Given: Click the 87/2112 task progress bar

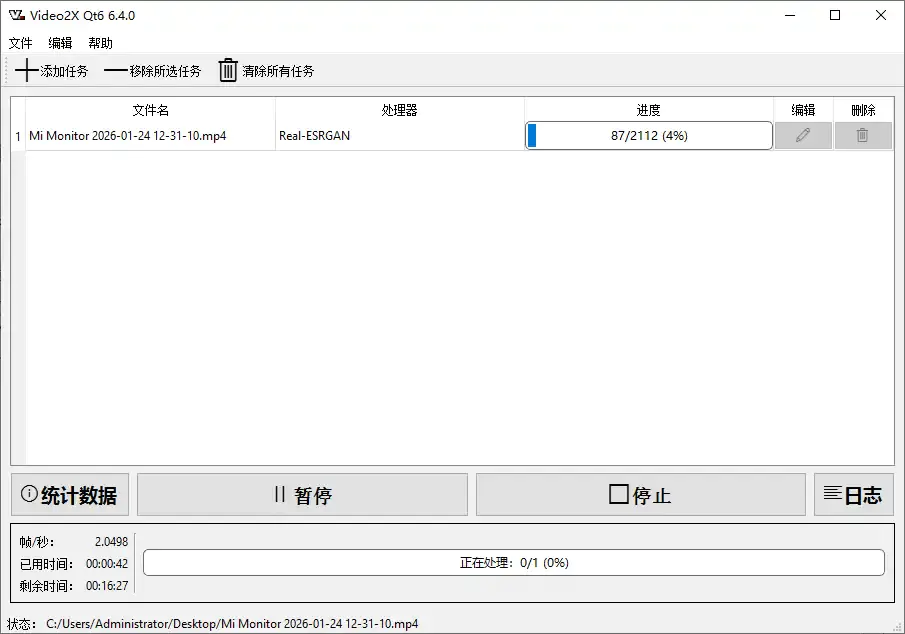Looking at the screenshot, I should (648, 135).
